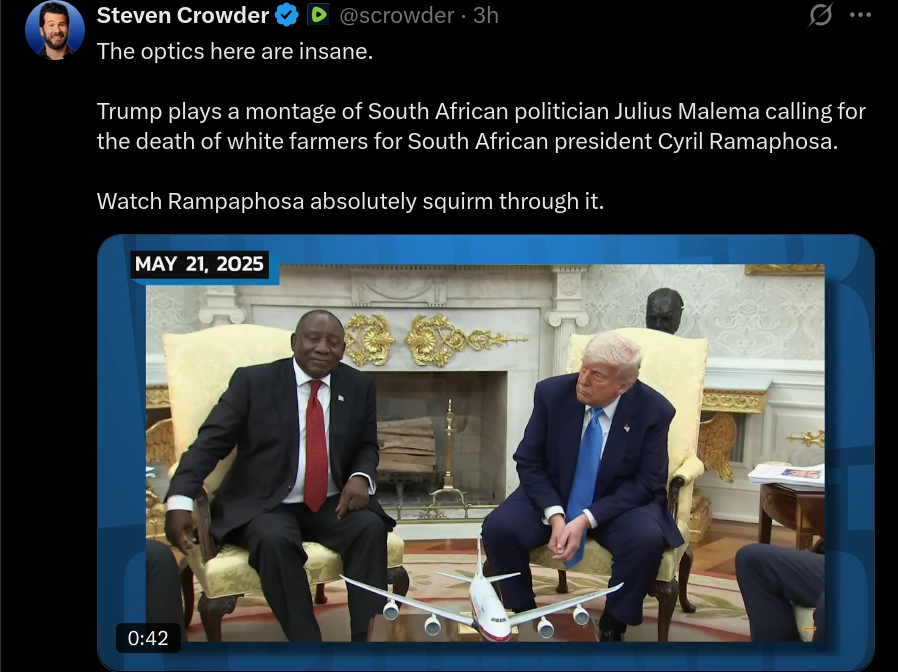Click the green affiliate badge beside the name

(x=318, y=15)
